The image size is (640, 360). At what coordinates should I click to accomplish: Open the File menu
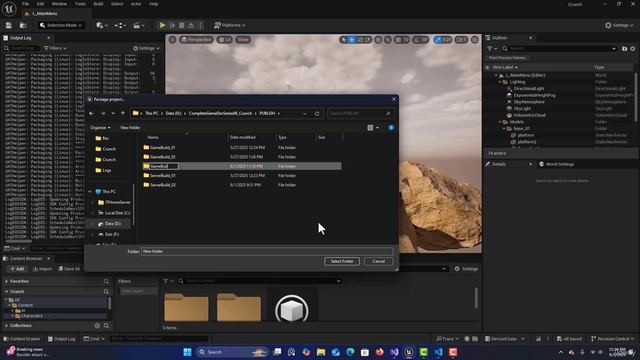[x=25, y=4]
